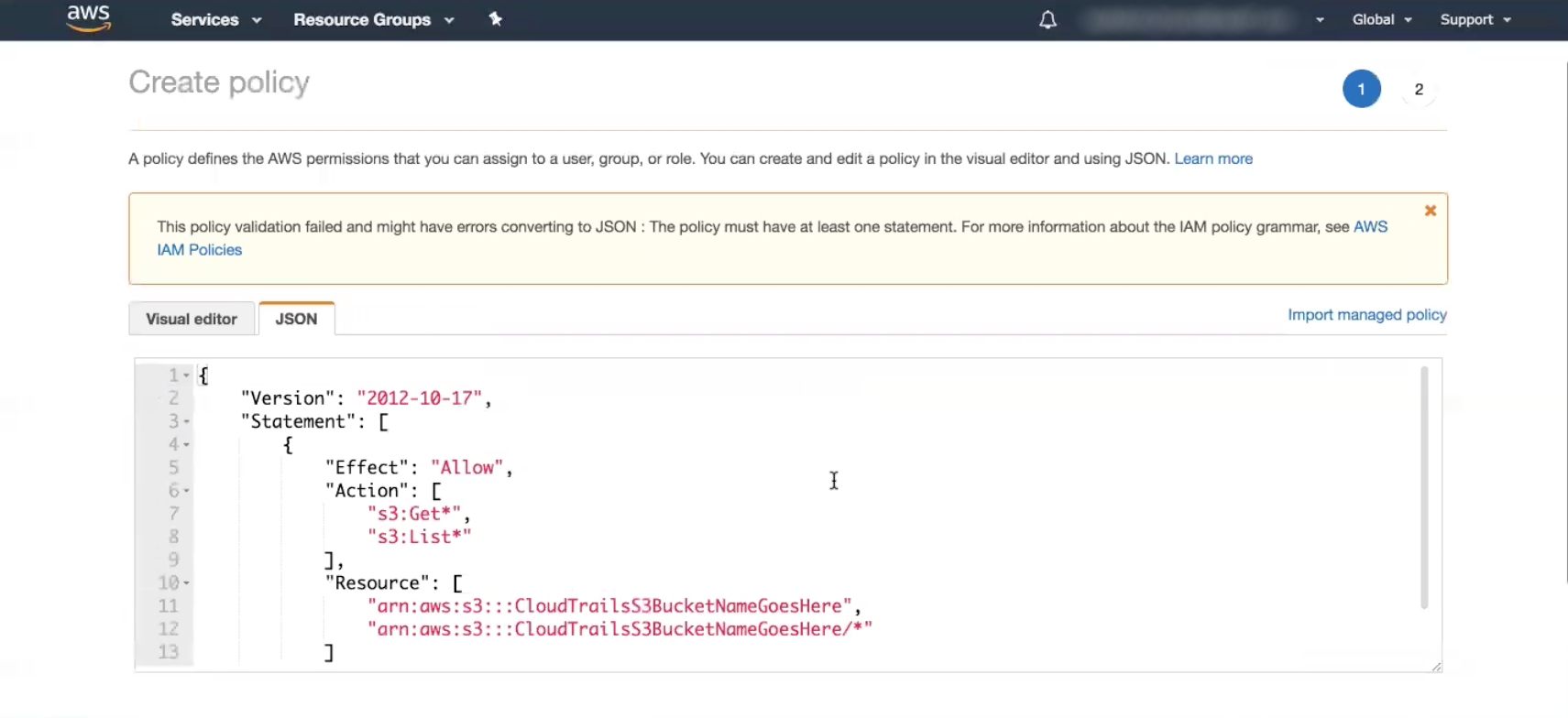Select the JSON tab
The image size is (1568, 718).
click(297, 319)
